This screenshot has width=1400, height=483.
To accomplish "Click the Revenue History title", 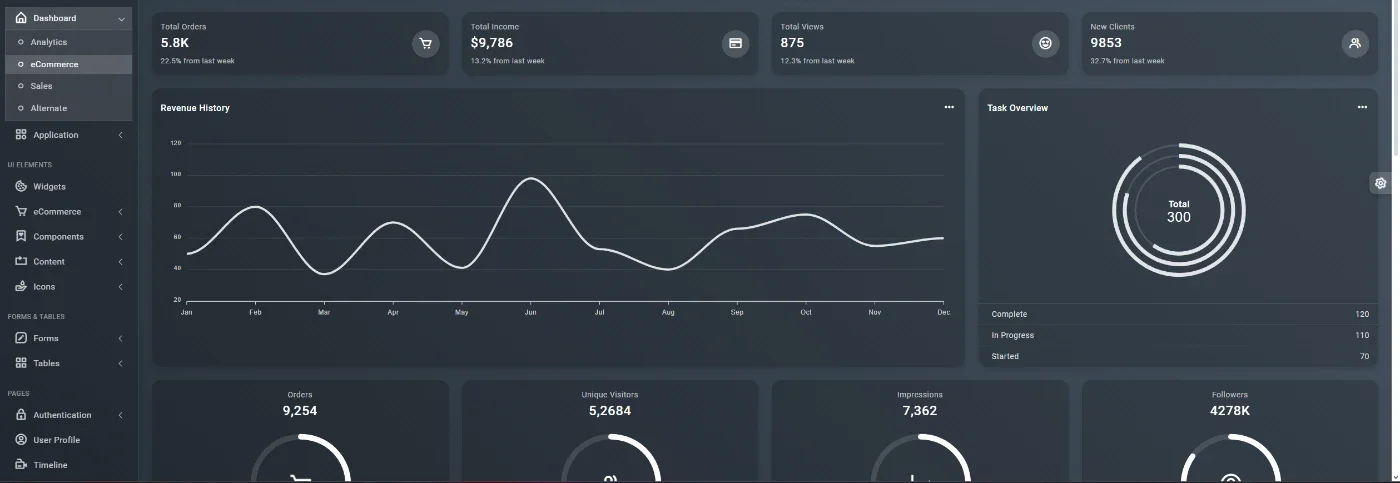I will coord(195,108).
